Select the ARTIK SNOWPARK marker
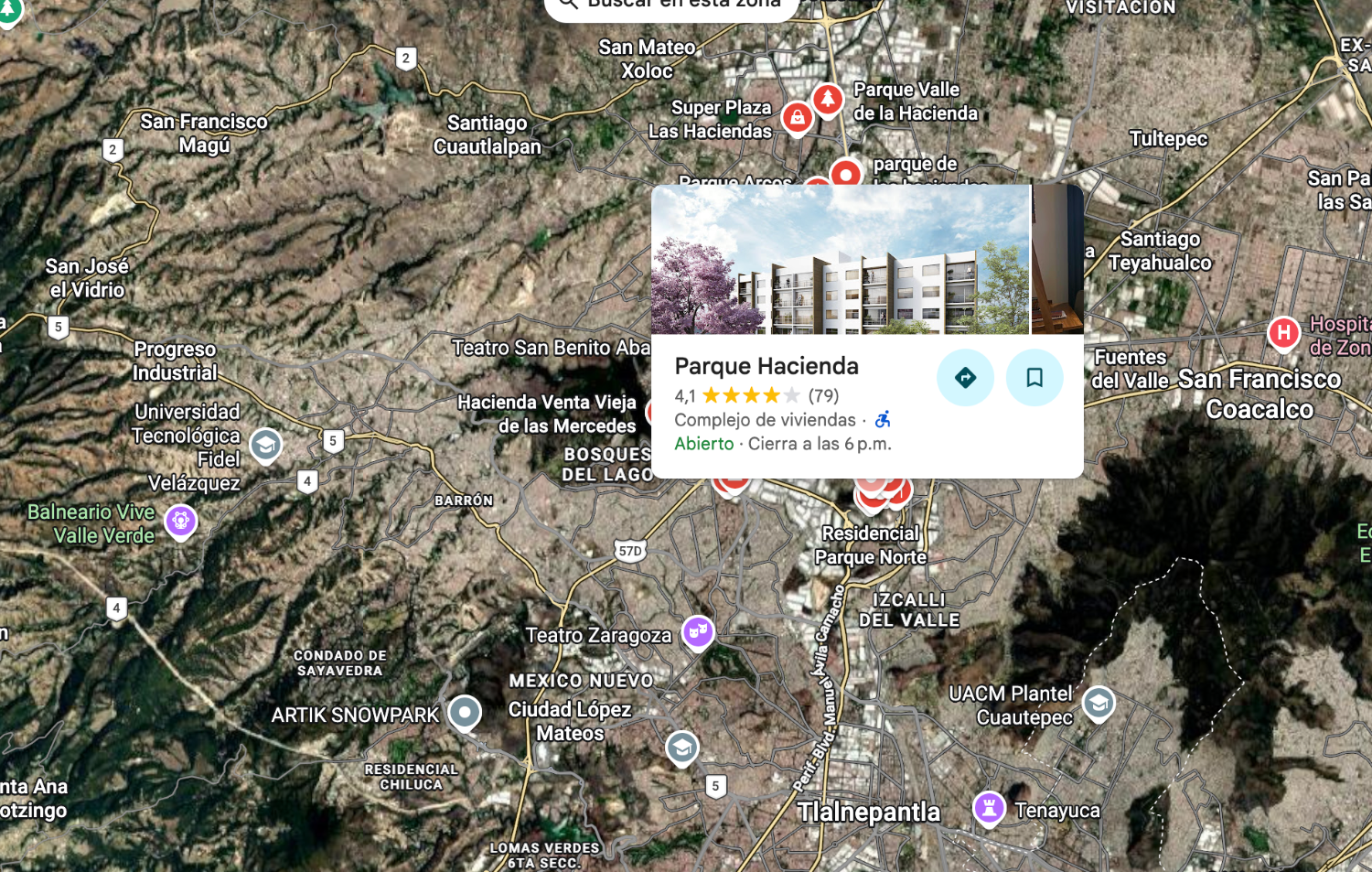This screenshot has height=872, width=1372. 465,712
